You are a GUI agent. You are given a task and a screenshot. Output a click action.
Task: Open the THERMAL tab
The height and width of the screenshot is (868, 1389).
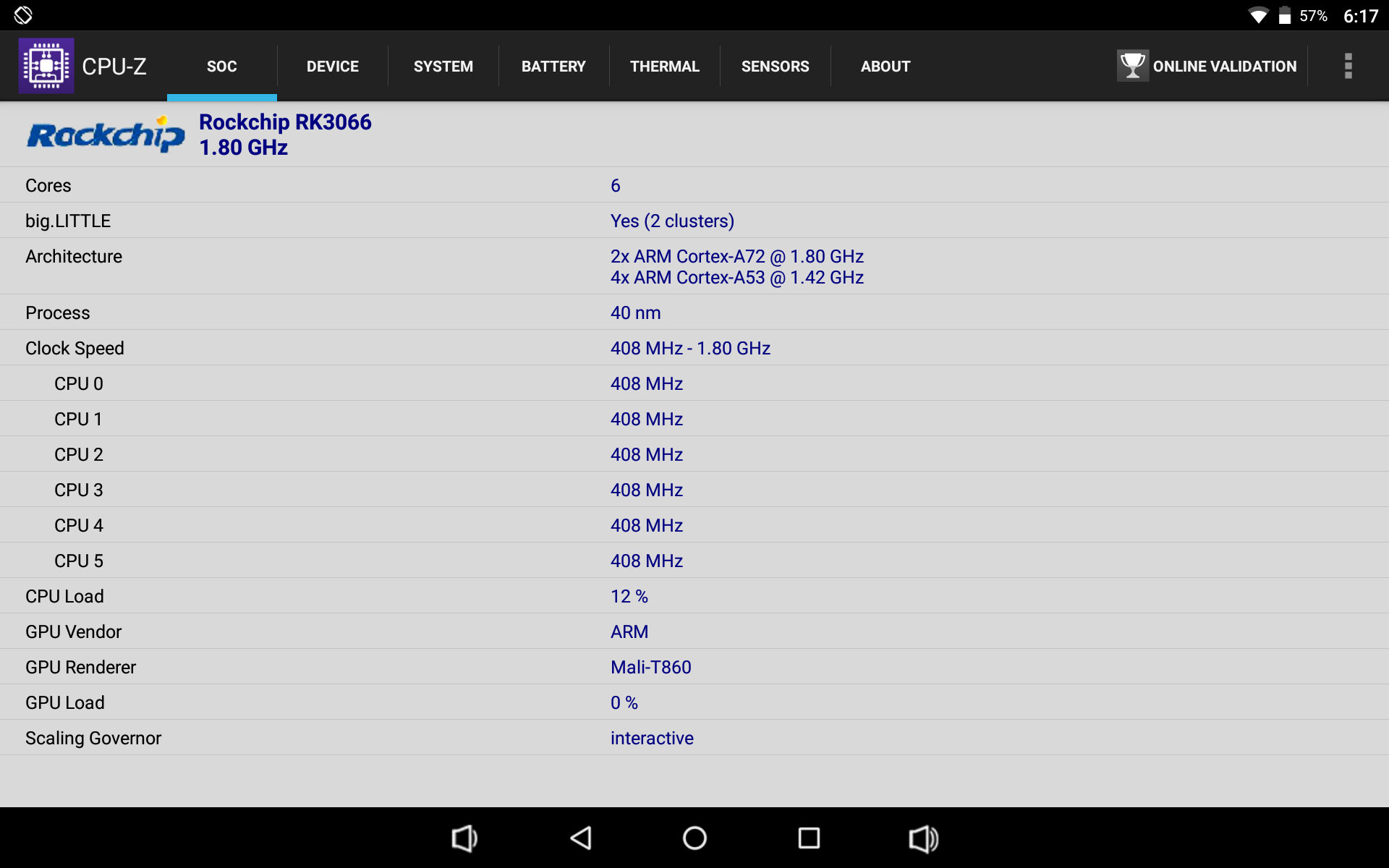coord(664,67)
